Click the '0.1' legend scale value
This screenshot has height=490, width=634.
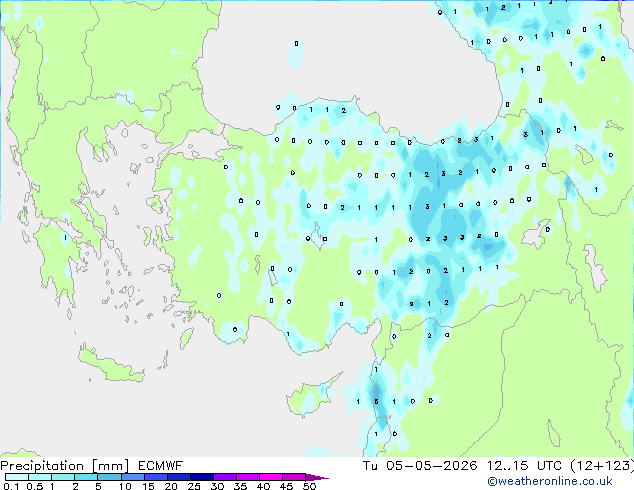click(x=11, y=486)
